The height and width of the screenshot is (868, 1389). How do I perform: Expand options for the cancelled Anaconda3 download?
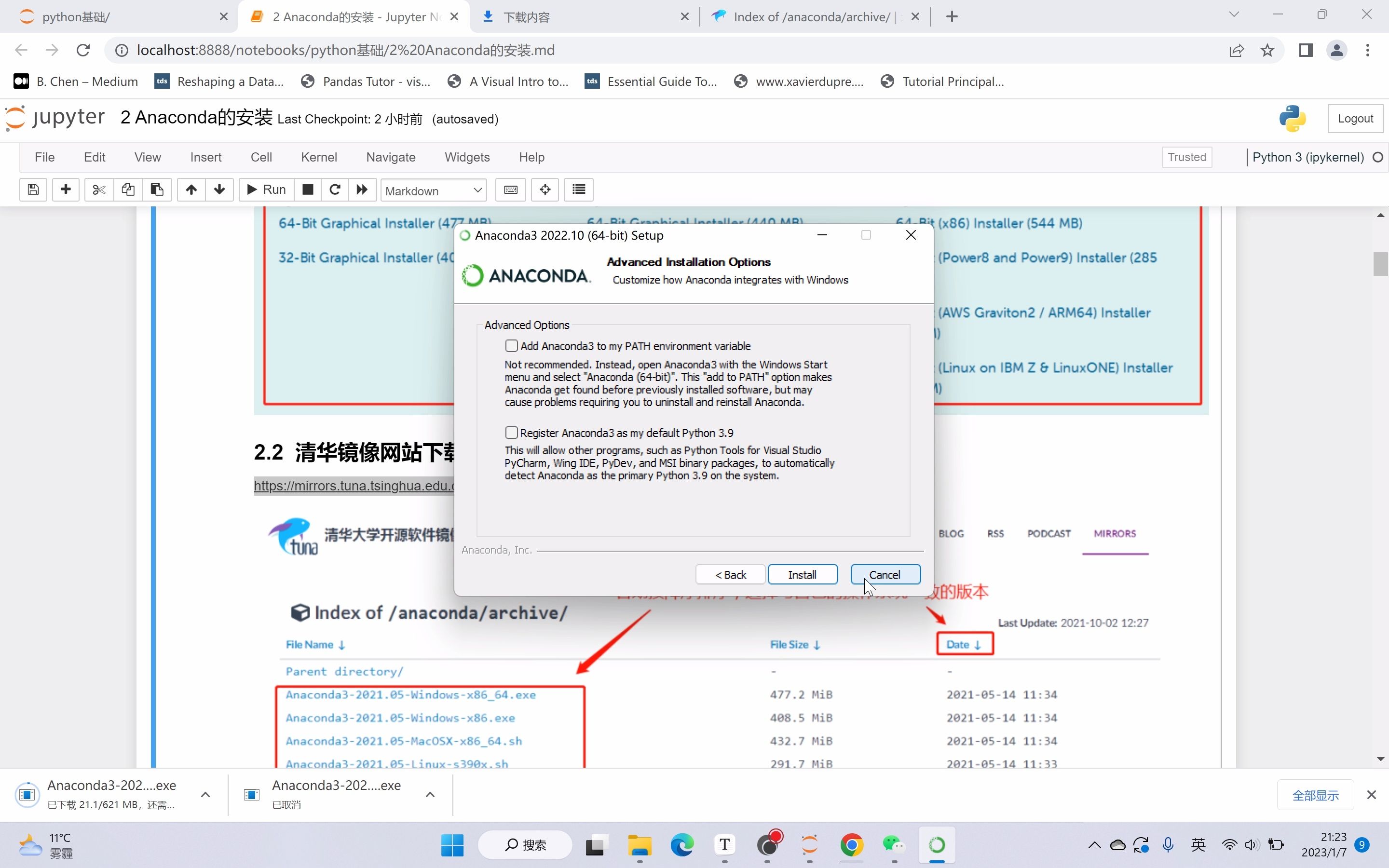430,795
